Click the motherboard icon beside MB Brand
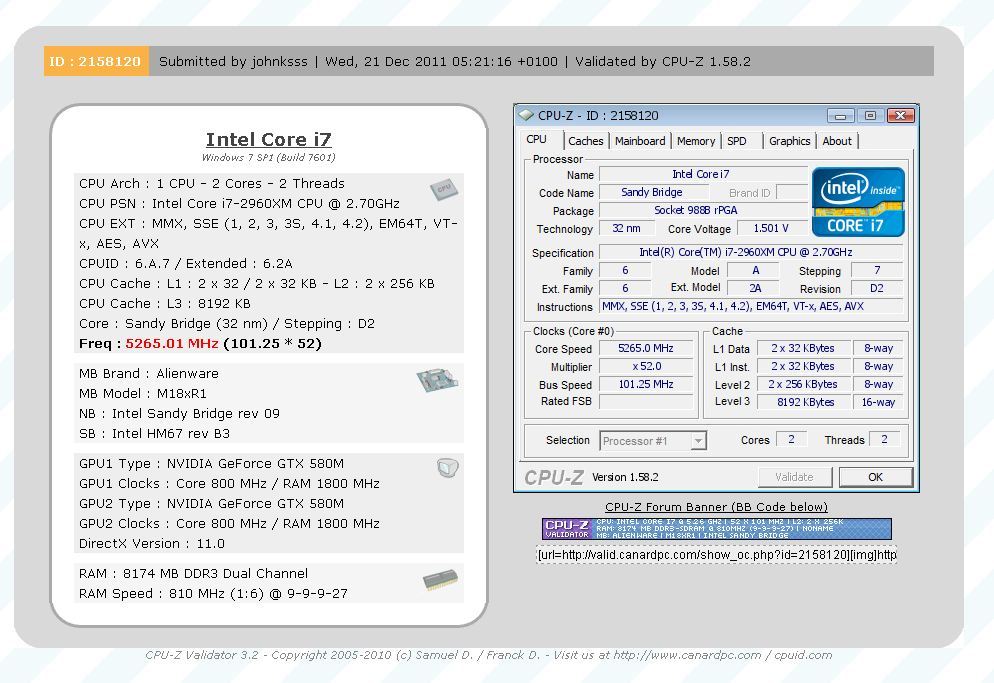Viewport: 994px width, 683px height. (x=437, y=380)
